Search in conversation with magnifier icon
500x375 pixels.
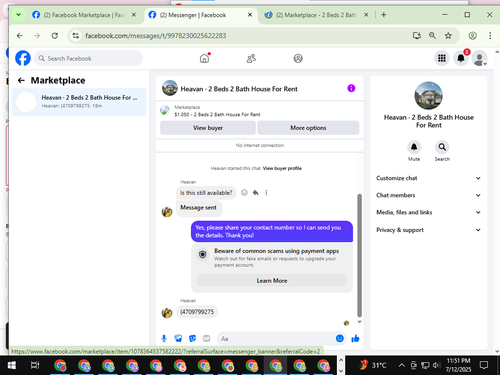point(442,147)
